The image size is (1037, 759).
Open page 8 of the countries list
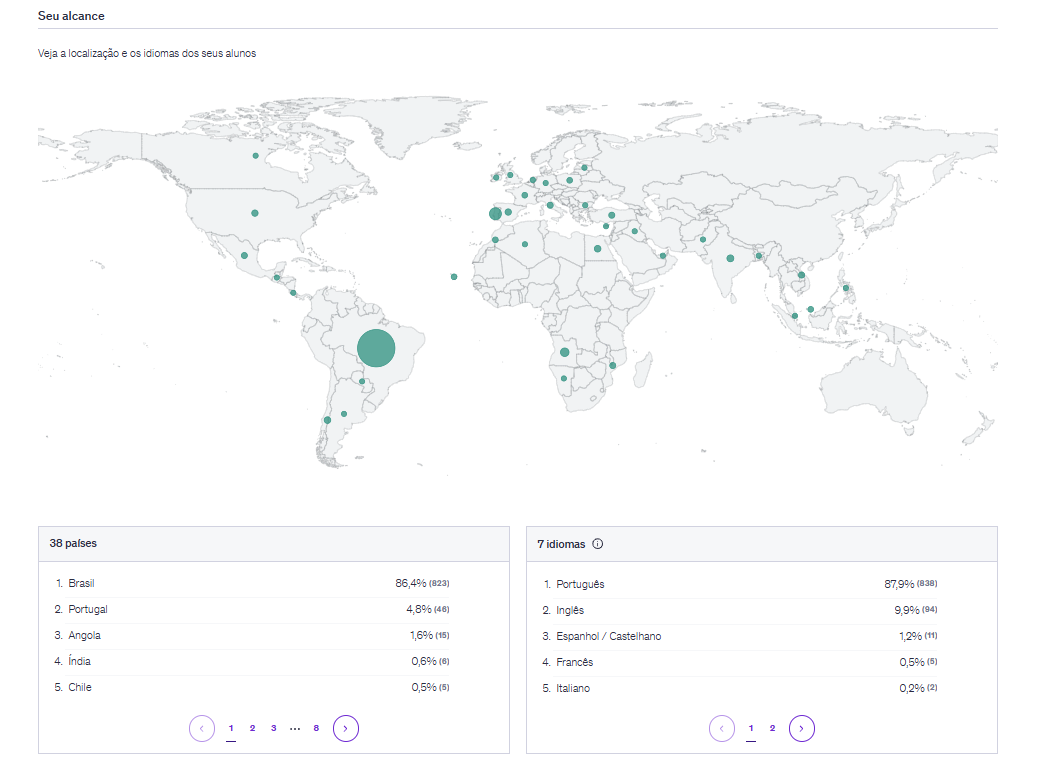316,728
